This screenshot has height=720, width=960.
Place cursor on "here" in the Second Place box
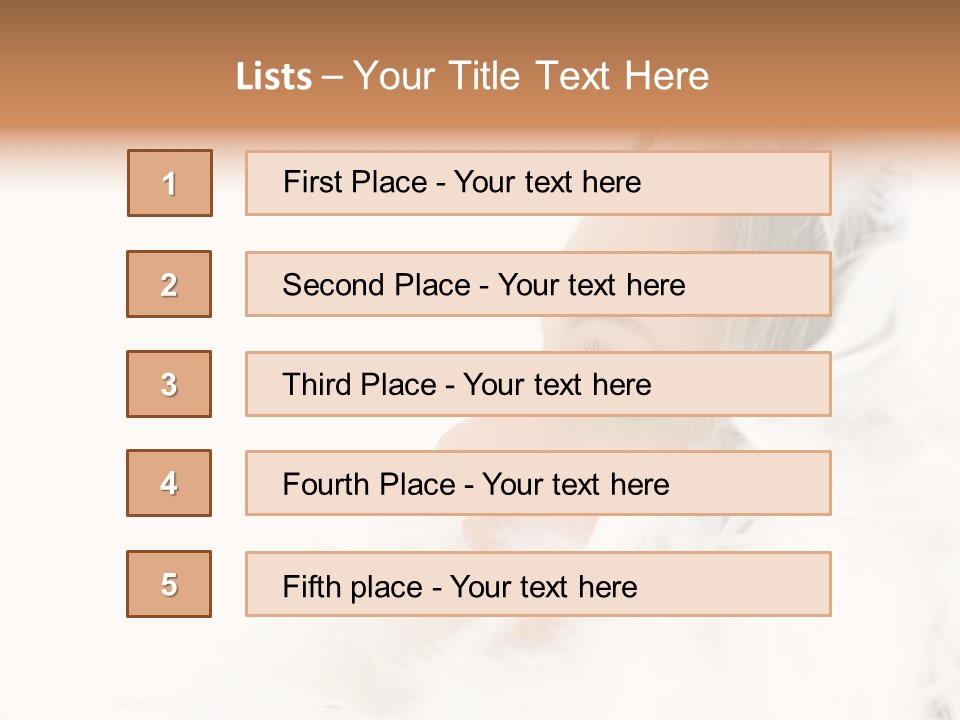pyautogui.click(x=656, y=285)
